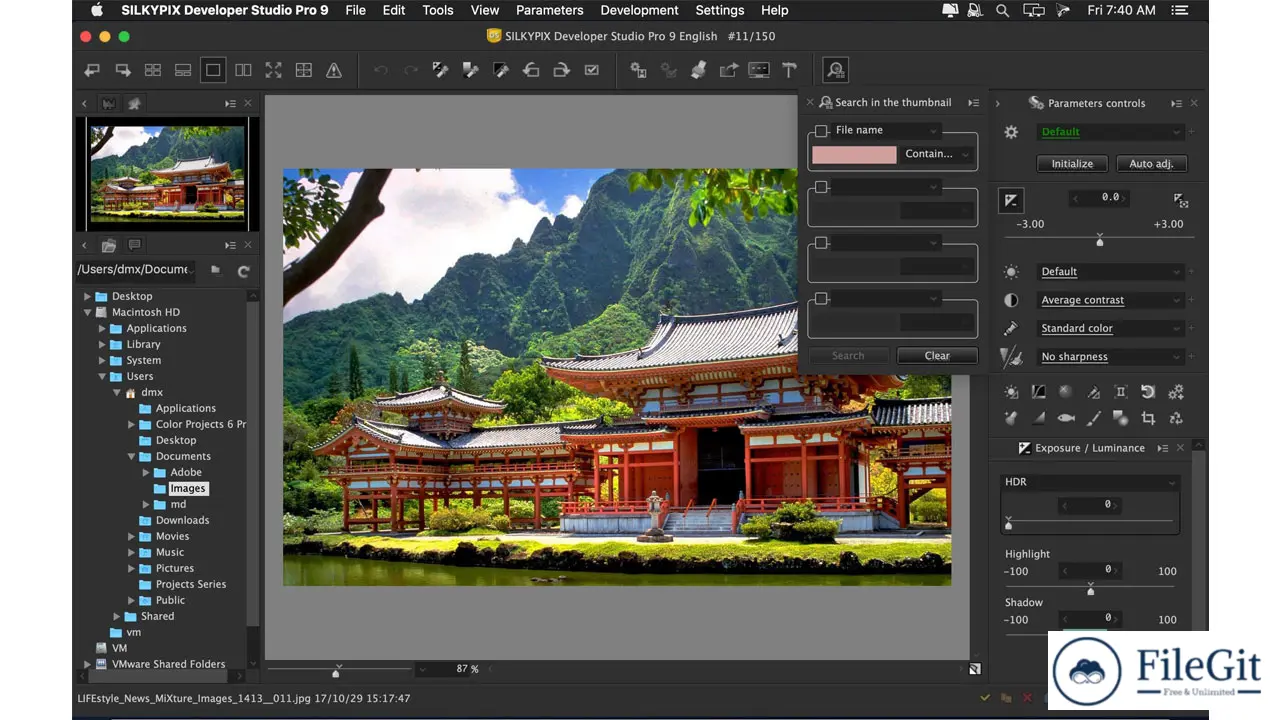Expand the Adobe folder node
This screenshot has width=1280, height=720.
pos(146,472)
